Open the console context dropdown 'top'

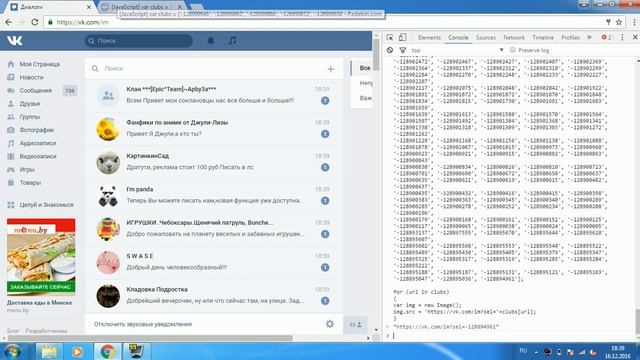457,50
